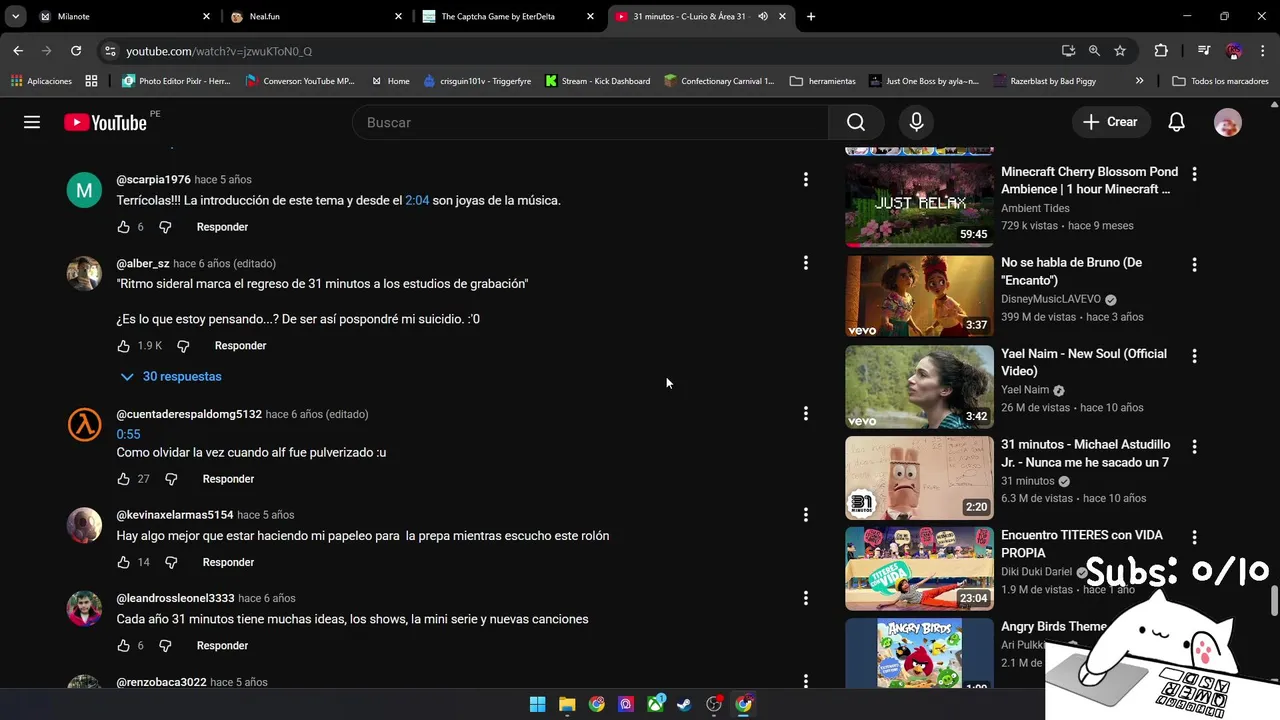1280x720 pixels.
Task: Switch to The Captcha Game tab
Action: point(507,16)
